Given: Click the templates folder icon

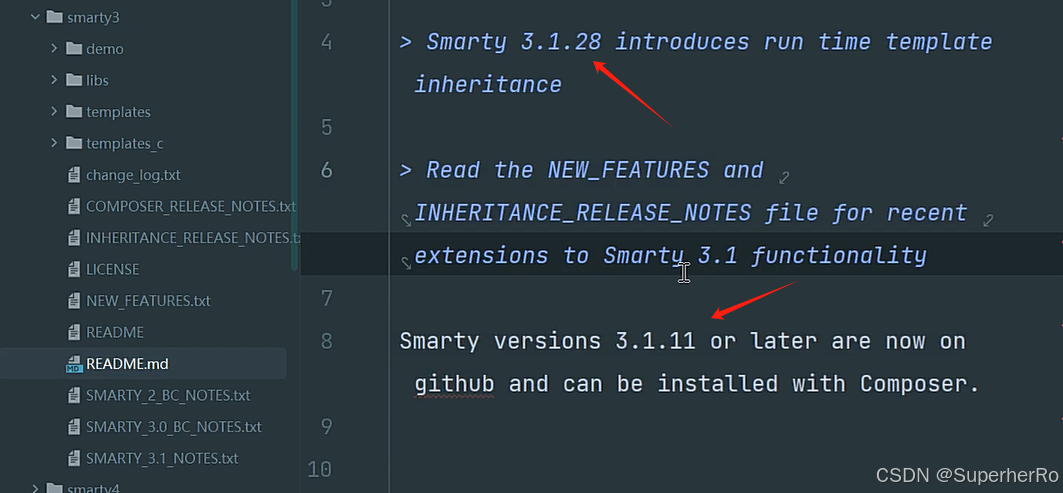Looking at the screenshot, I should pos(74,111).
